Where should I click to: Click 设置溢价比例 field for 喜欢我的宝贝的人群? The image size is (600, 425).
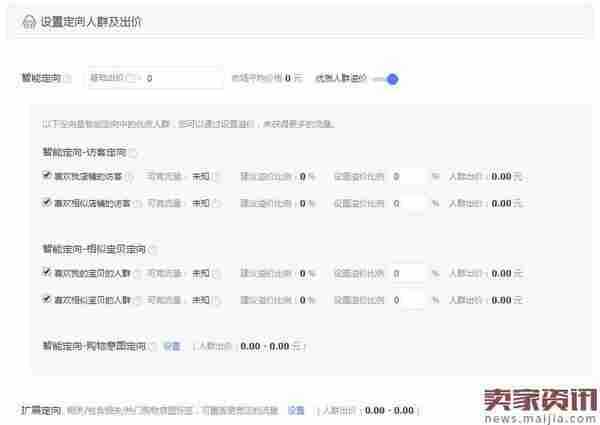pos(408,273)
